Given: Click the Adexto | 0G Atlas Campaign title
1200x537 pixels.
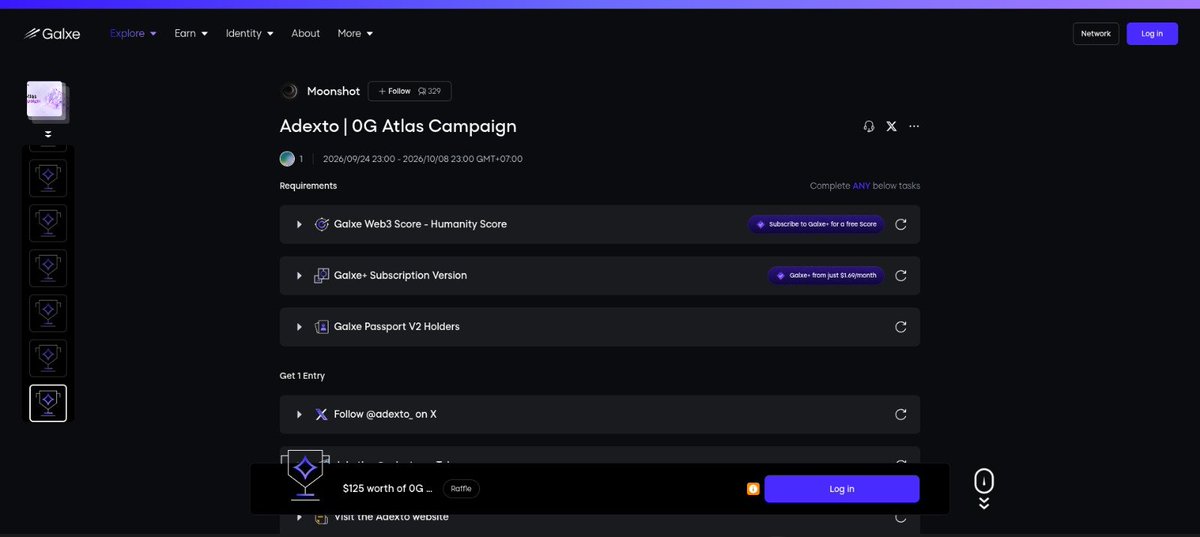Looking at the screenshot, I should tap(398, 126).
